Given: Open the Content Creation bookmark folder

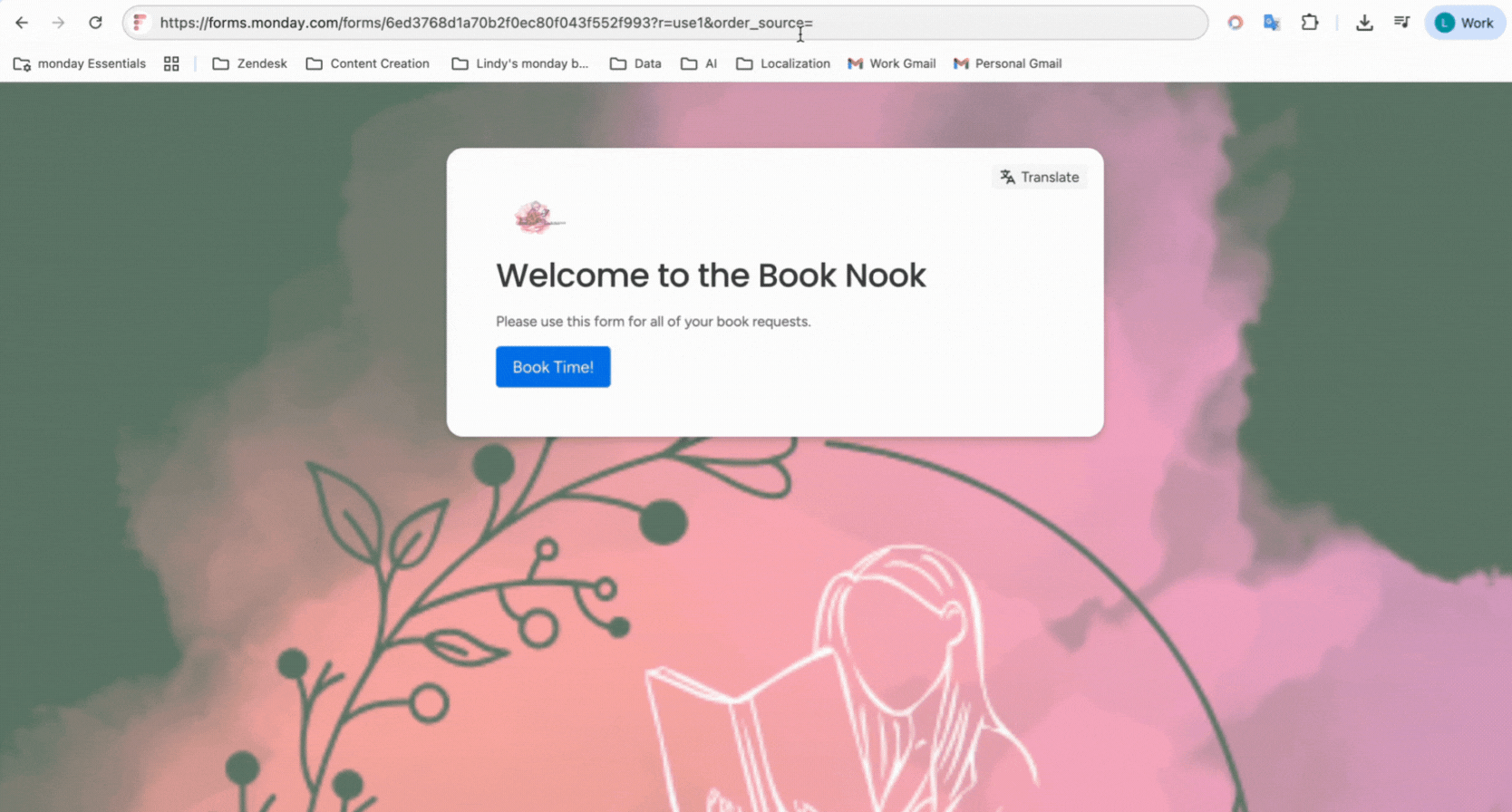Looking at the screenshot, I should pos(368,63).
